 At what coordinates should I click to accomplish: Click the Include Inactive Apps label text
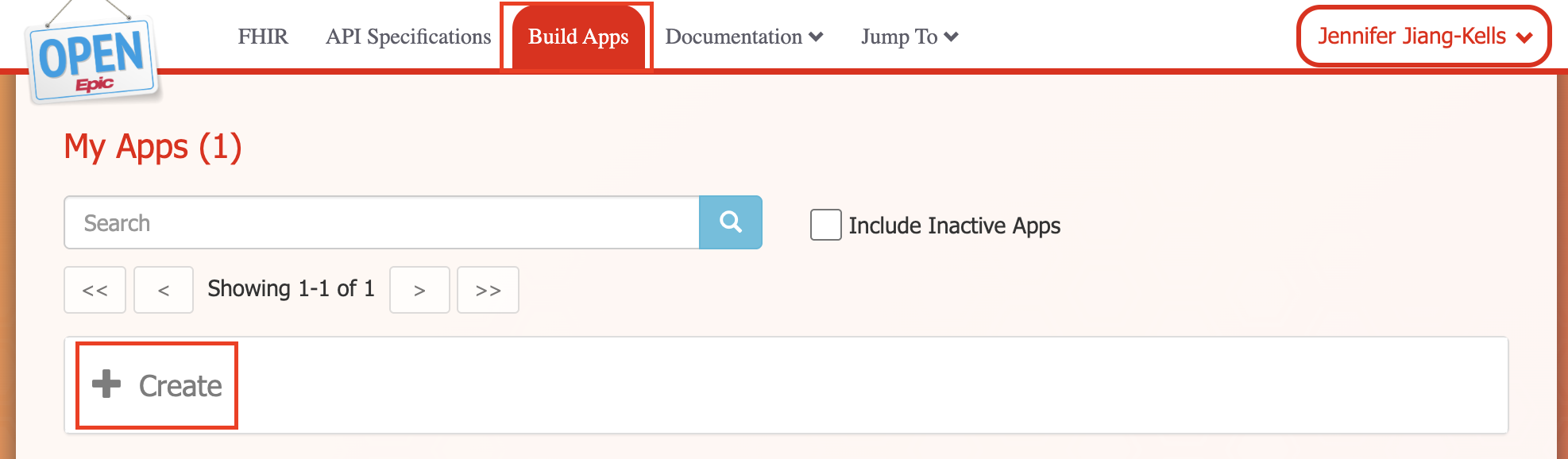pyautogui.click(x=954, y=226)
